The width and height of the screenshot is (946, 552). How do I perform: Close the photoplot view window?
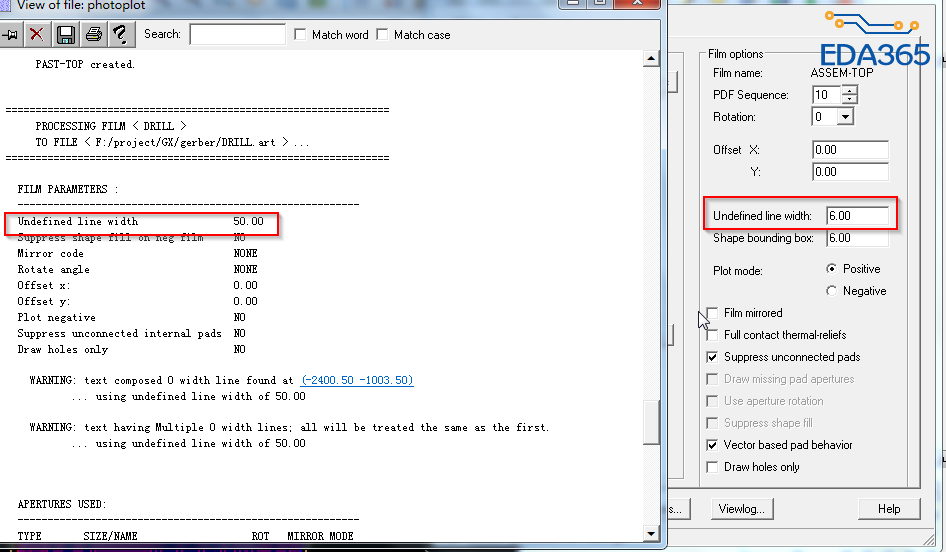click(x=637, y=3)
